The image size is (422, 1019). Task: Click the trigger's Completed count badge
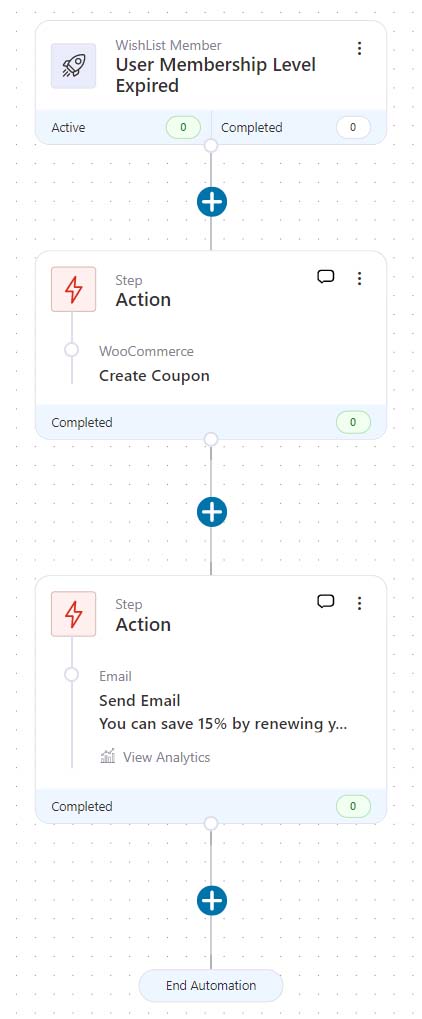pyautogui.click(x=353, y=127)
